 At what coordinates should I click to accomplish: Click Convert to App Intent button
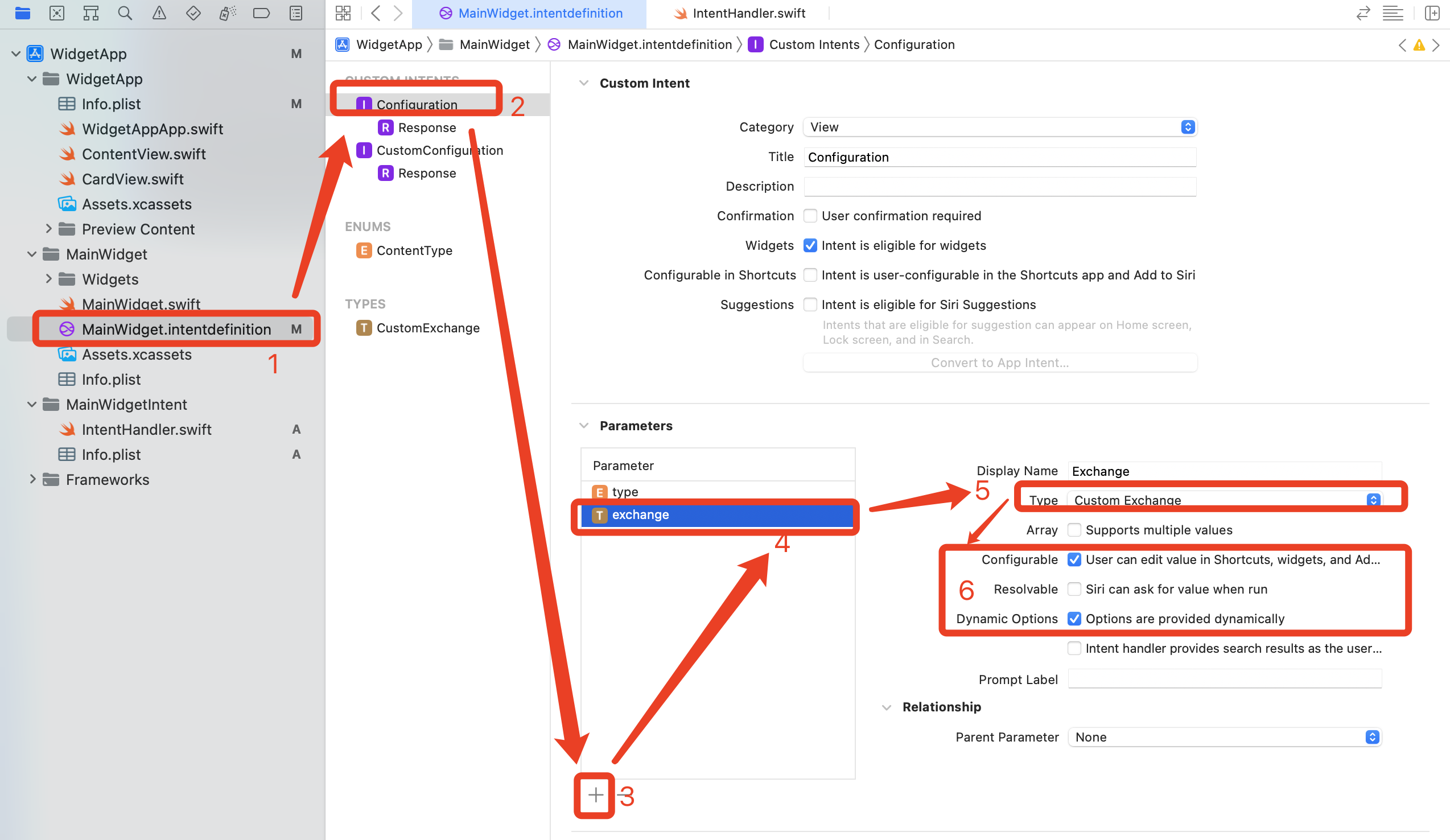1000,363
